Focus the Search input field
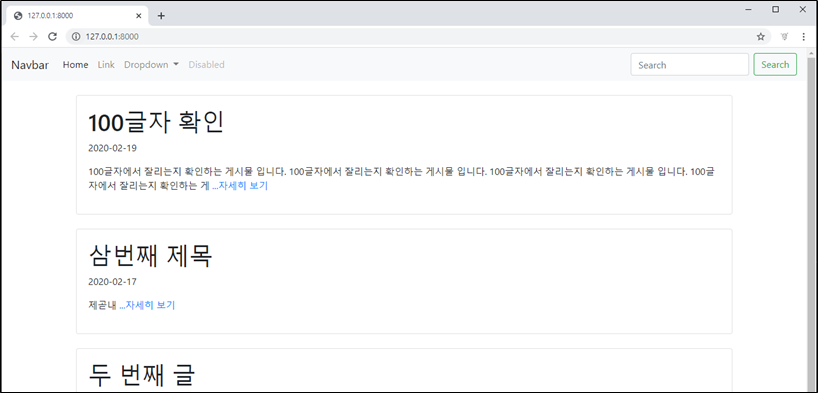818x393 pixels. (690, 65)
